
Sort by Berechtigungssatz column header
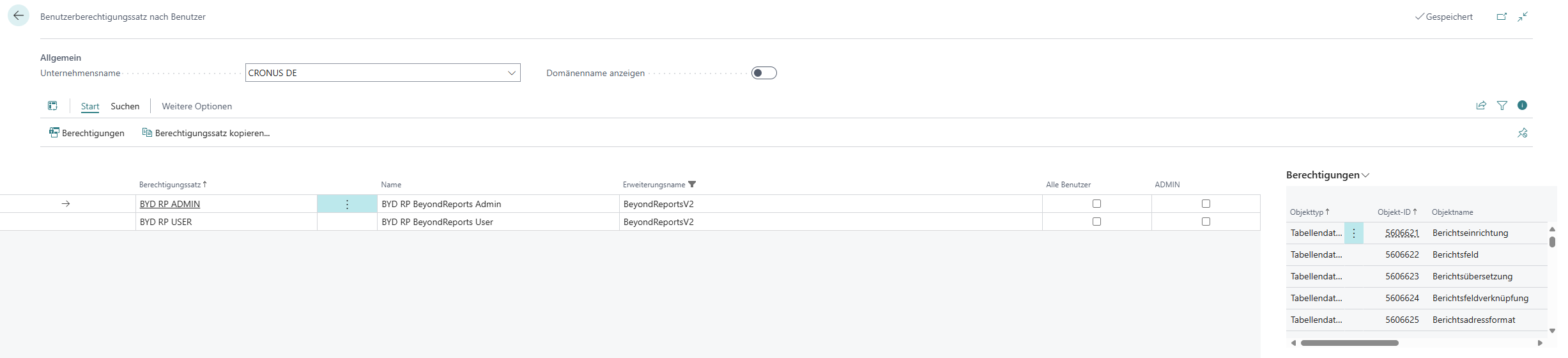173,185
